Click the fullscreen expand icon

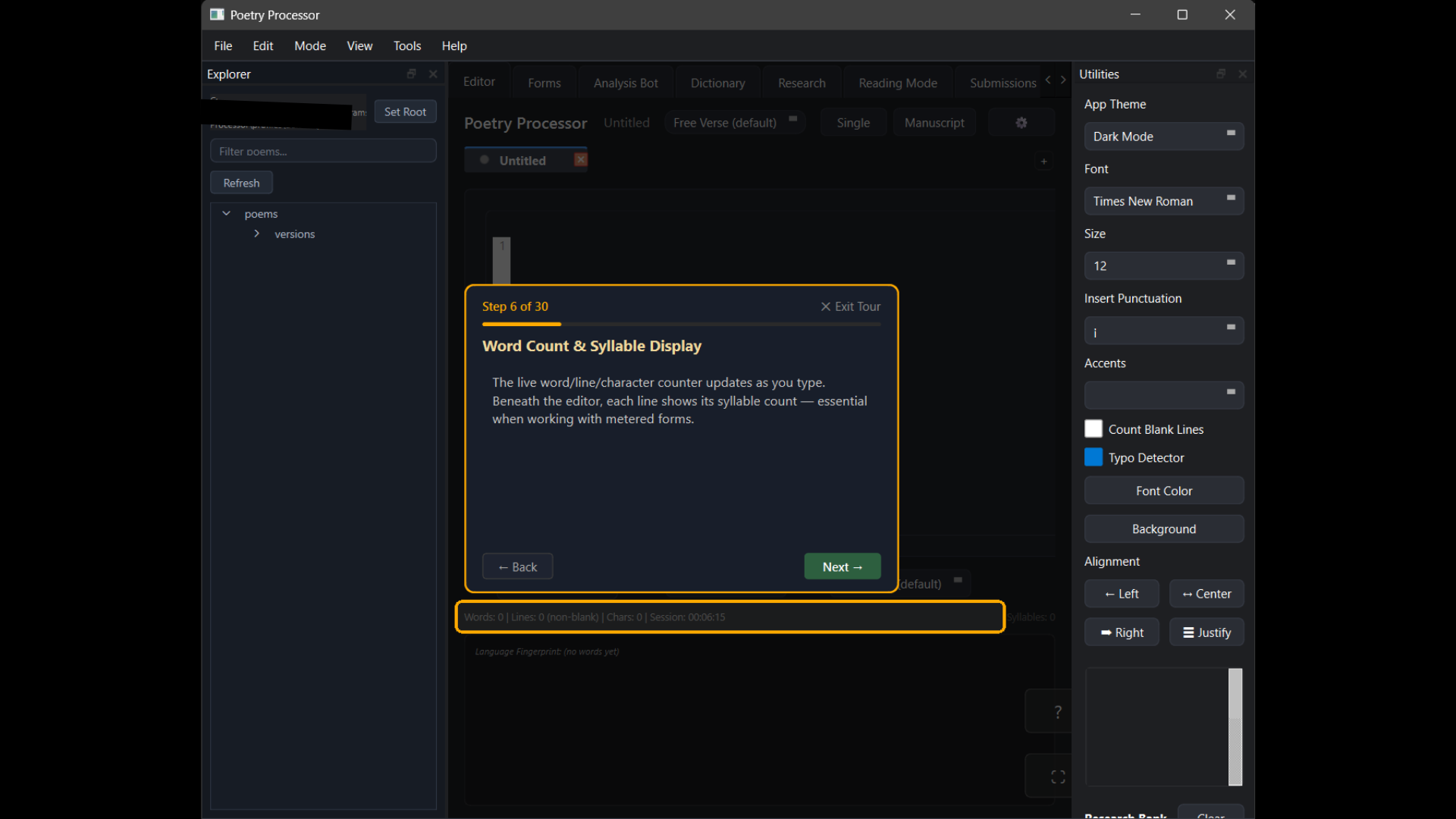pos(1057,777)
